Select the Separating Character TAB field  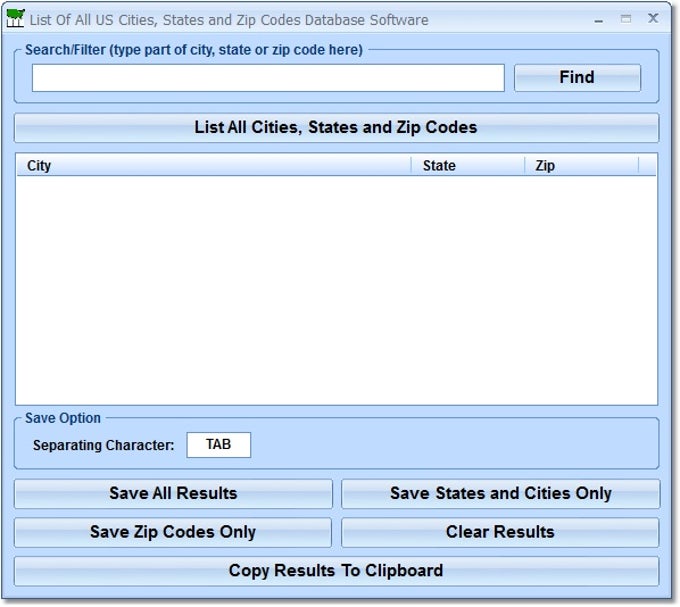[x=218, y=445]
